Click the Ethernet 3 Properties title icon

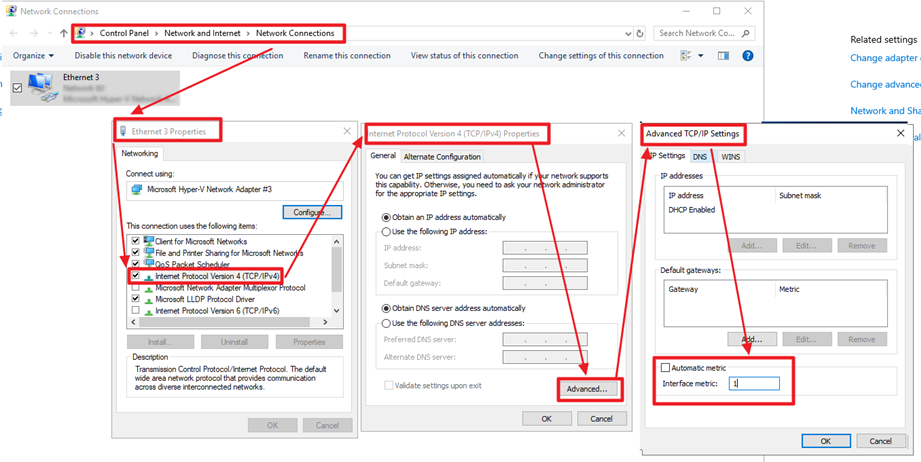[x=123, y=131]
